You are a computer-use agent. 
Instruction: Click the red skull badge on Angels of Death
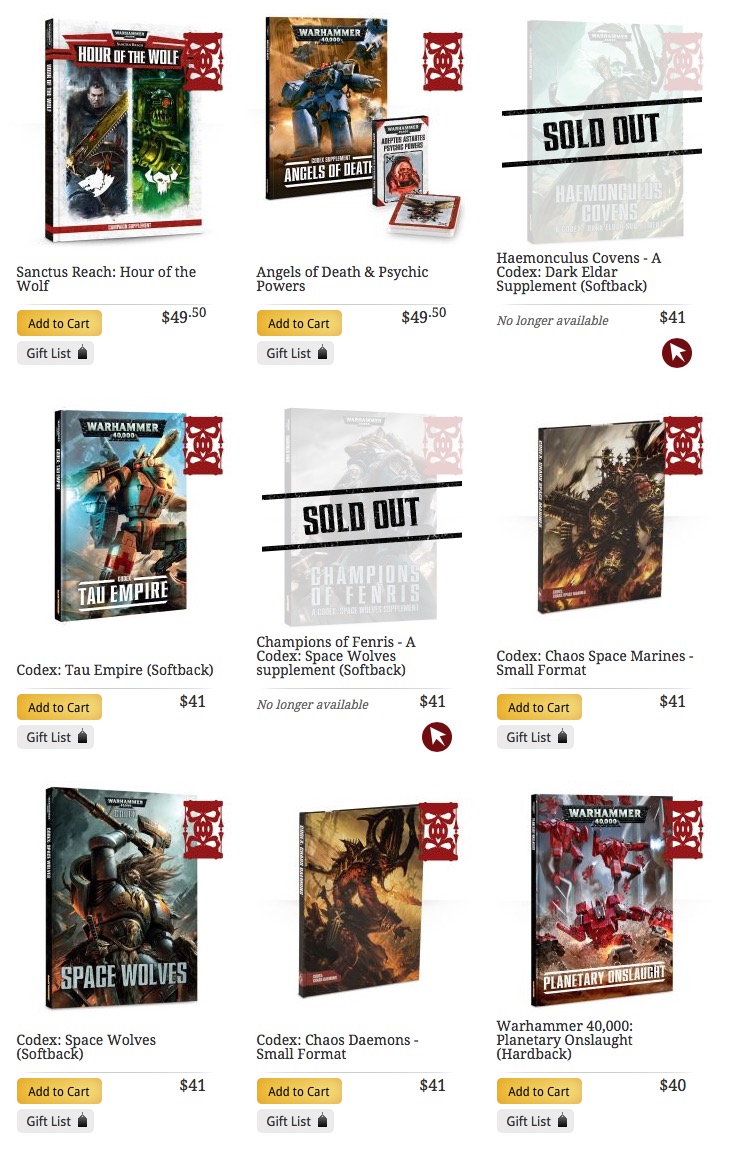point(442,62)
